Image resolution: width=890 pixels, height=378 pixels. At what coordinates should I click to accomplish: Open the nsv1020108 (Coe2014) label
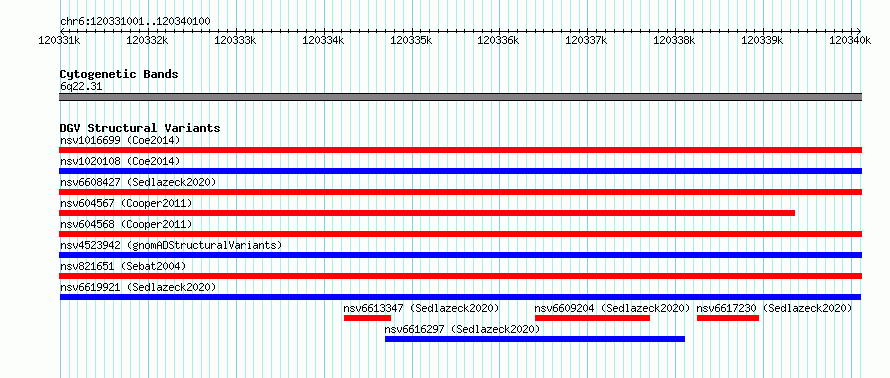click(120, 161)
